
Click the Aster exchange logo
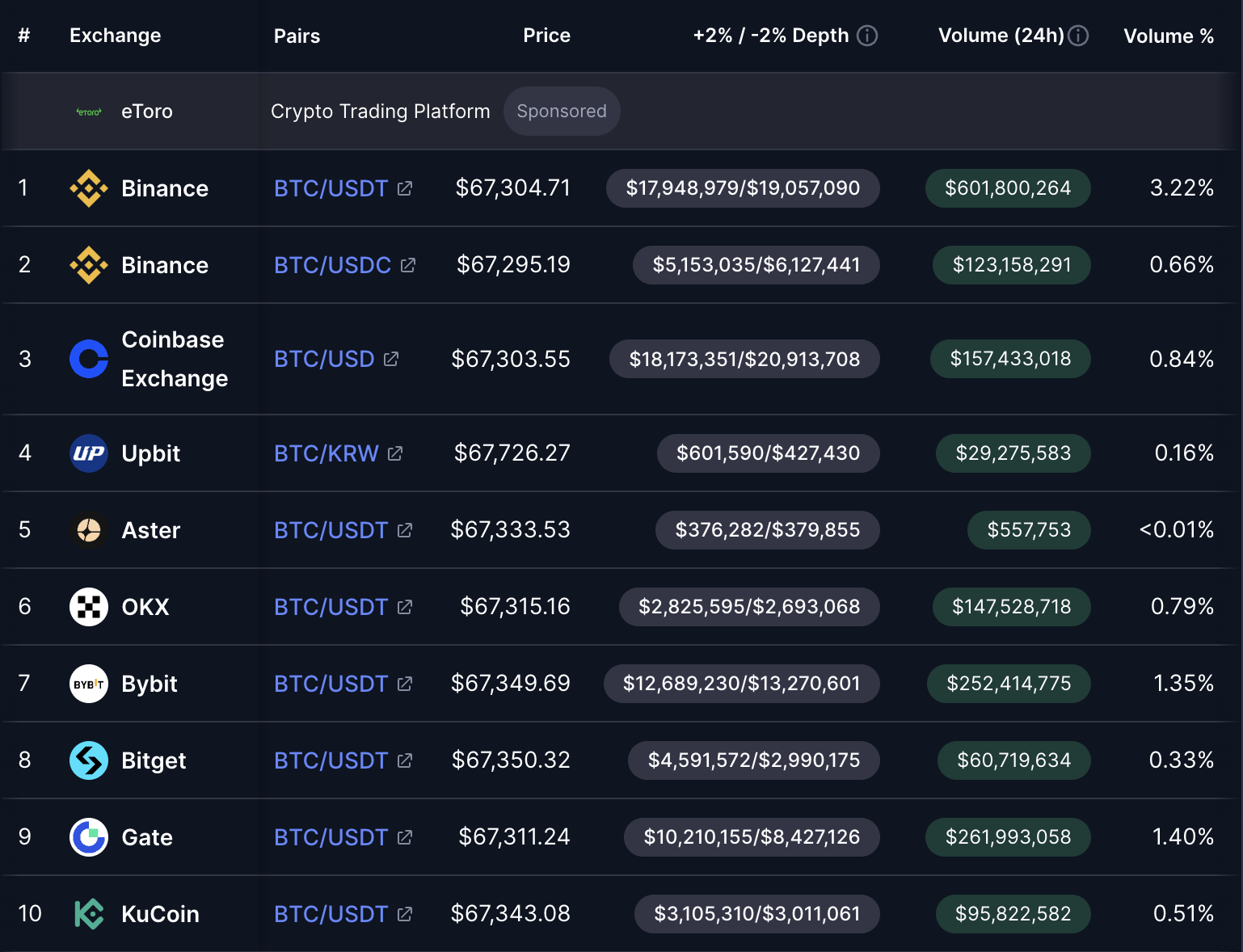pyautogui.click(x=88, y=530)
